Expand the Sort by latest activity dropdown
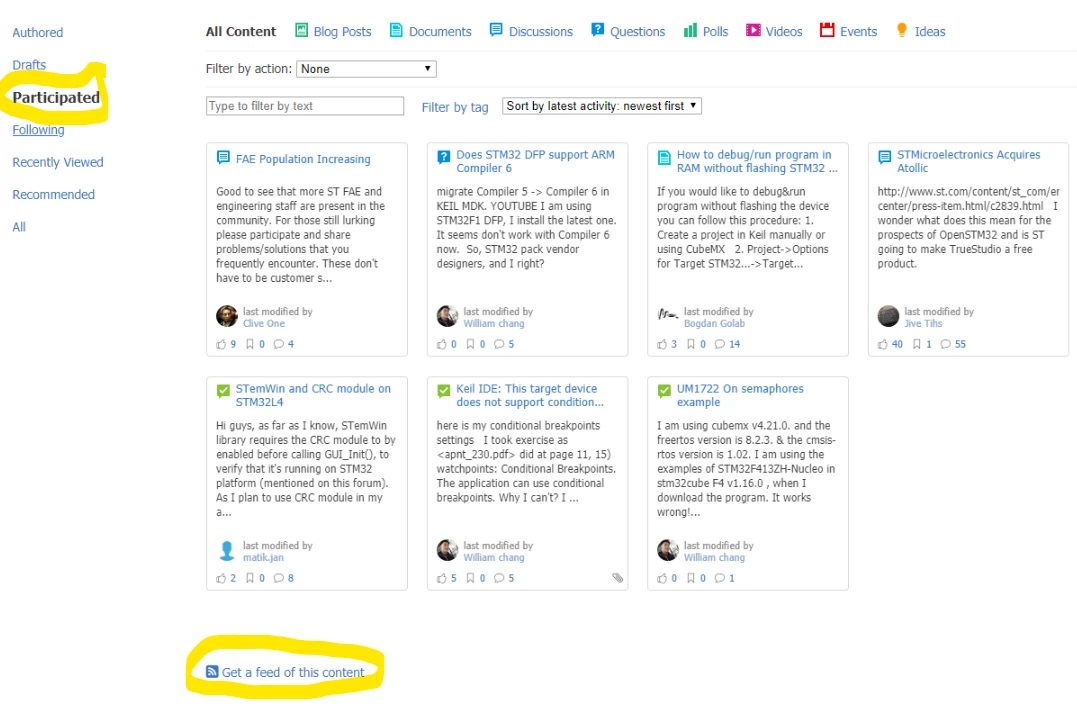The image size is (1077, 708). coord(602,106)
